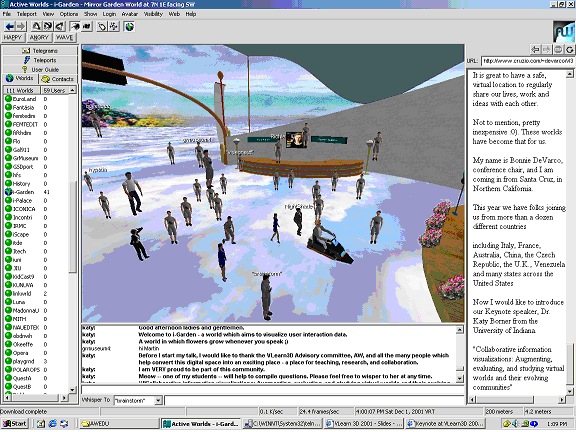Click the web panel stop button

pos(558,49)
